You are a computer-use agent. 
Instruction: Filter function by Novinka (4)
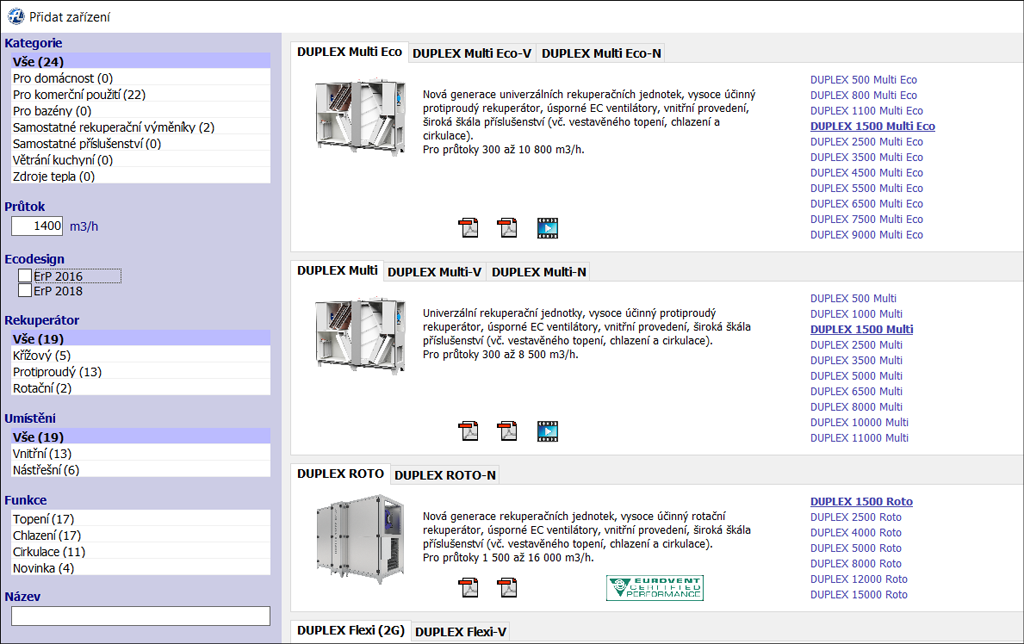(140, 568)
